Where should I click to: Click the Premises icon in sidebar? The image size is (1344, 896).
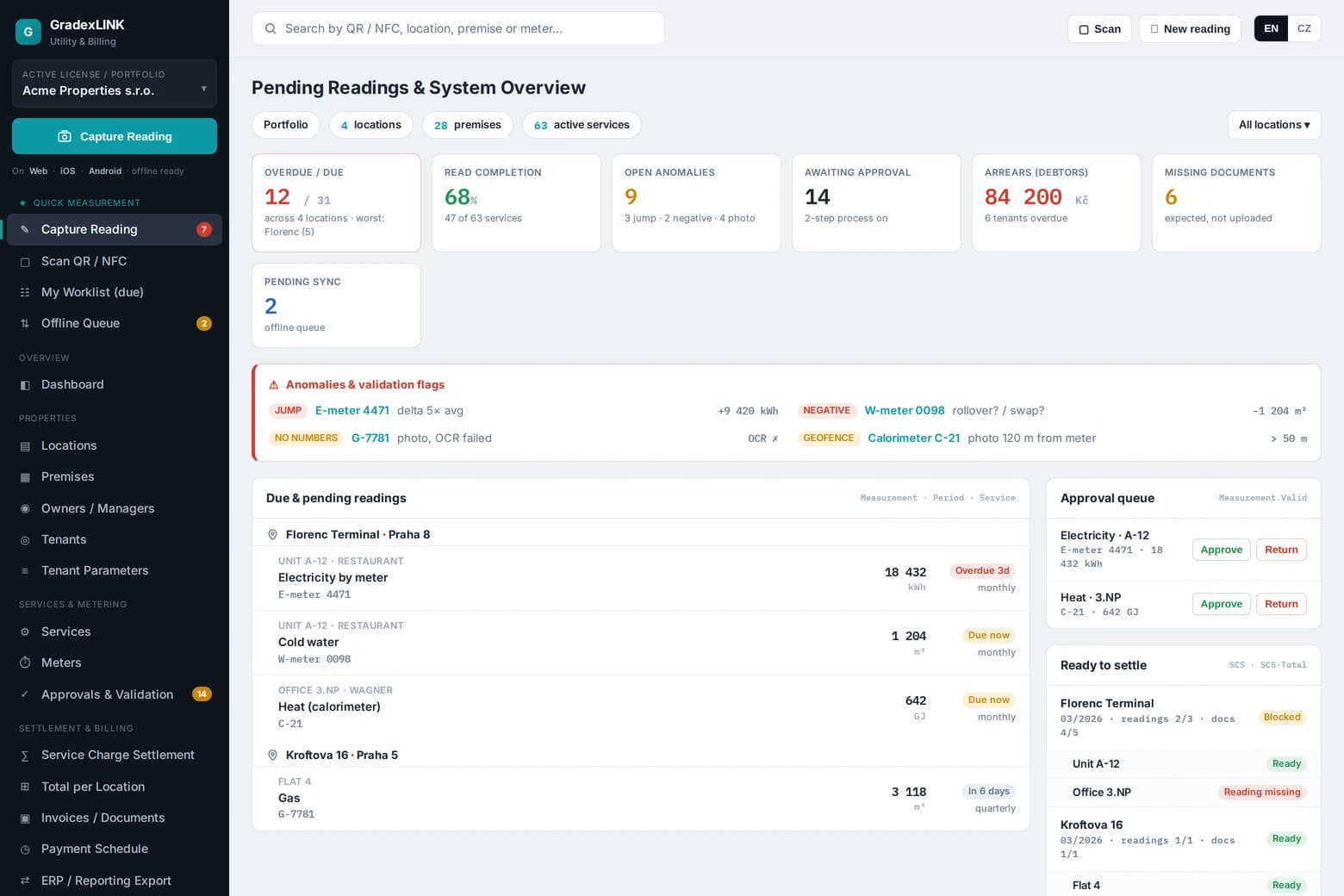25,476
